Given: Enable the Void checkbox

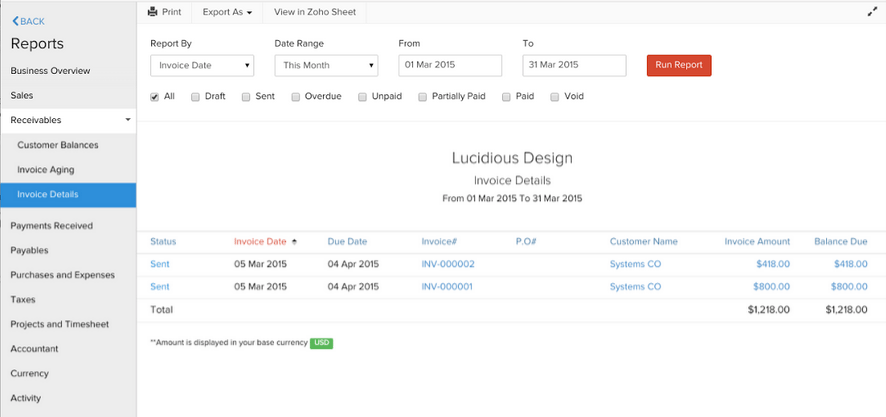Looking at the screenshot, I should 555,97.
